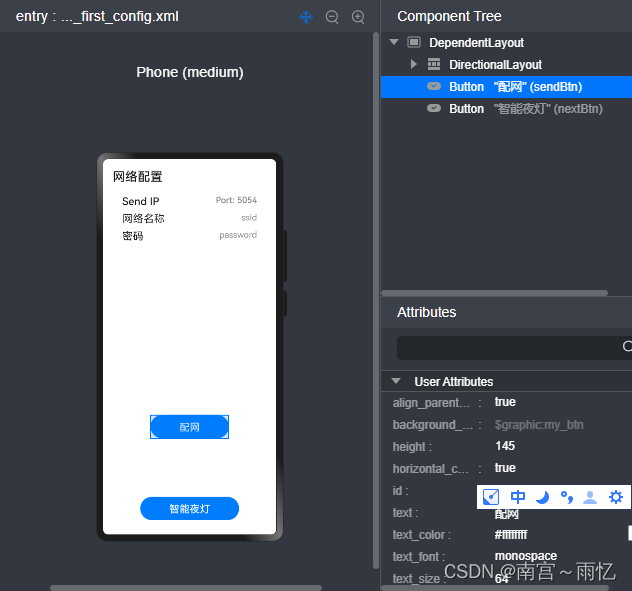
Task: Click the password field in preview
Action: pyautogui.click(x=238, y=235)
